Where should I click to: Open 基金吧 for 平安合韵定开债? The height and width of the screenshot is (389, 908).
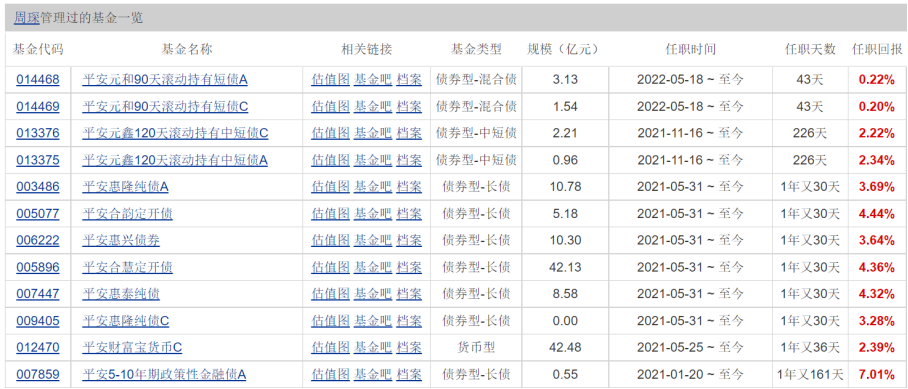coord(373,214)
